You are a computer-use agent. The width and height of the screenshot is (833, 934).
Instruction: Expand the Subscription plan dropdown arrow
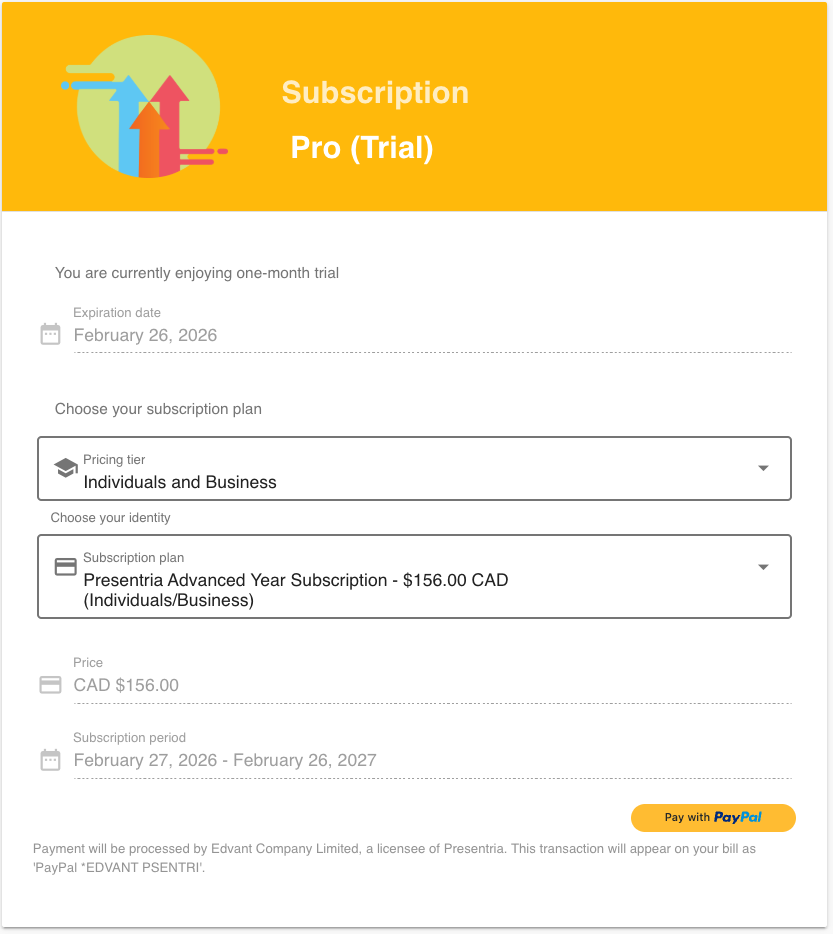[763, 567]
